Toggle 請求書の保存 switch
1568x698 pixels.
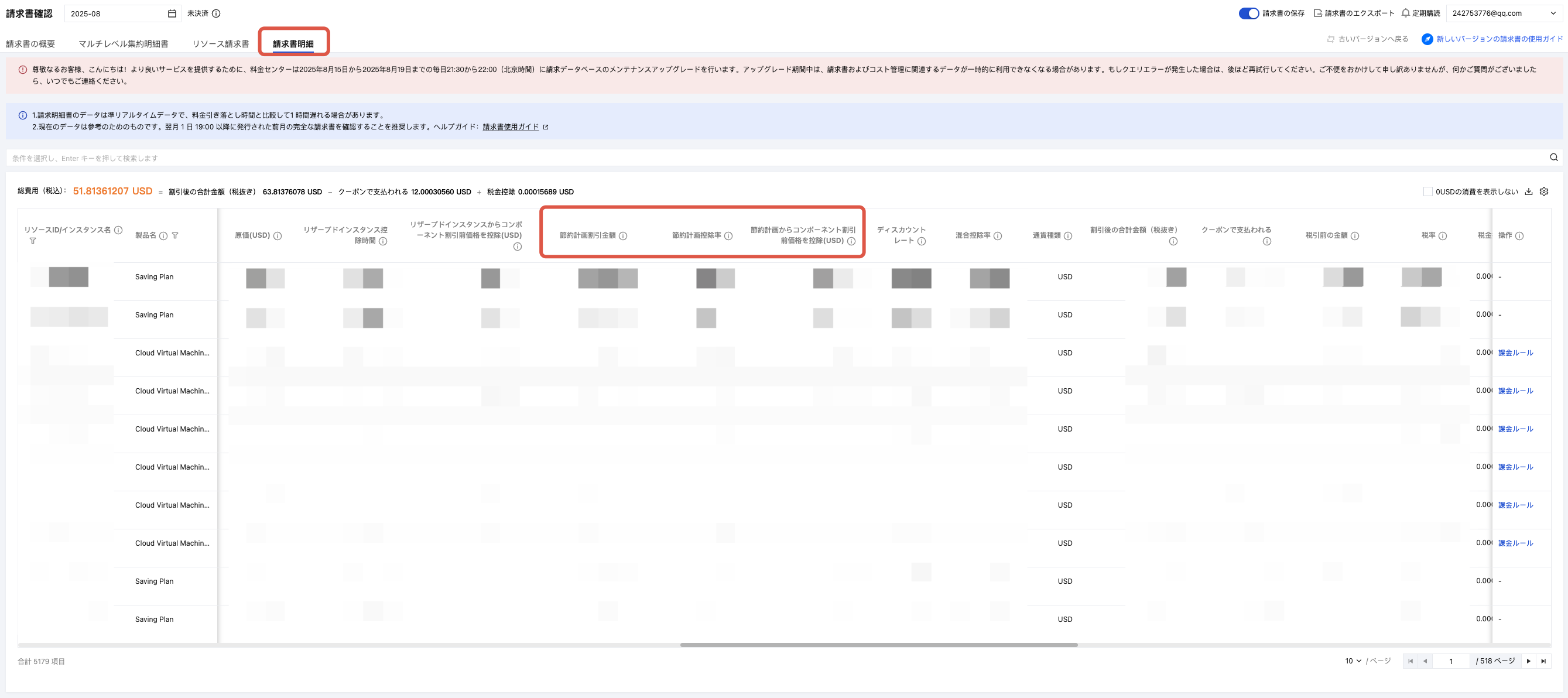(x=1248, y=13)
